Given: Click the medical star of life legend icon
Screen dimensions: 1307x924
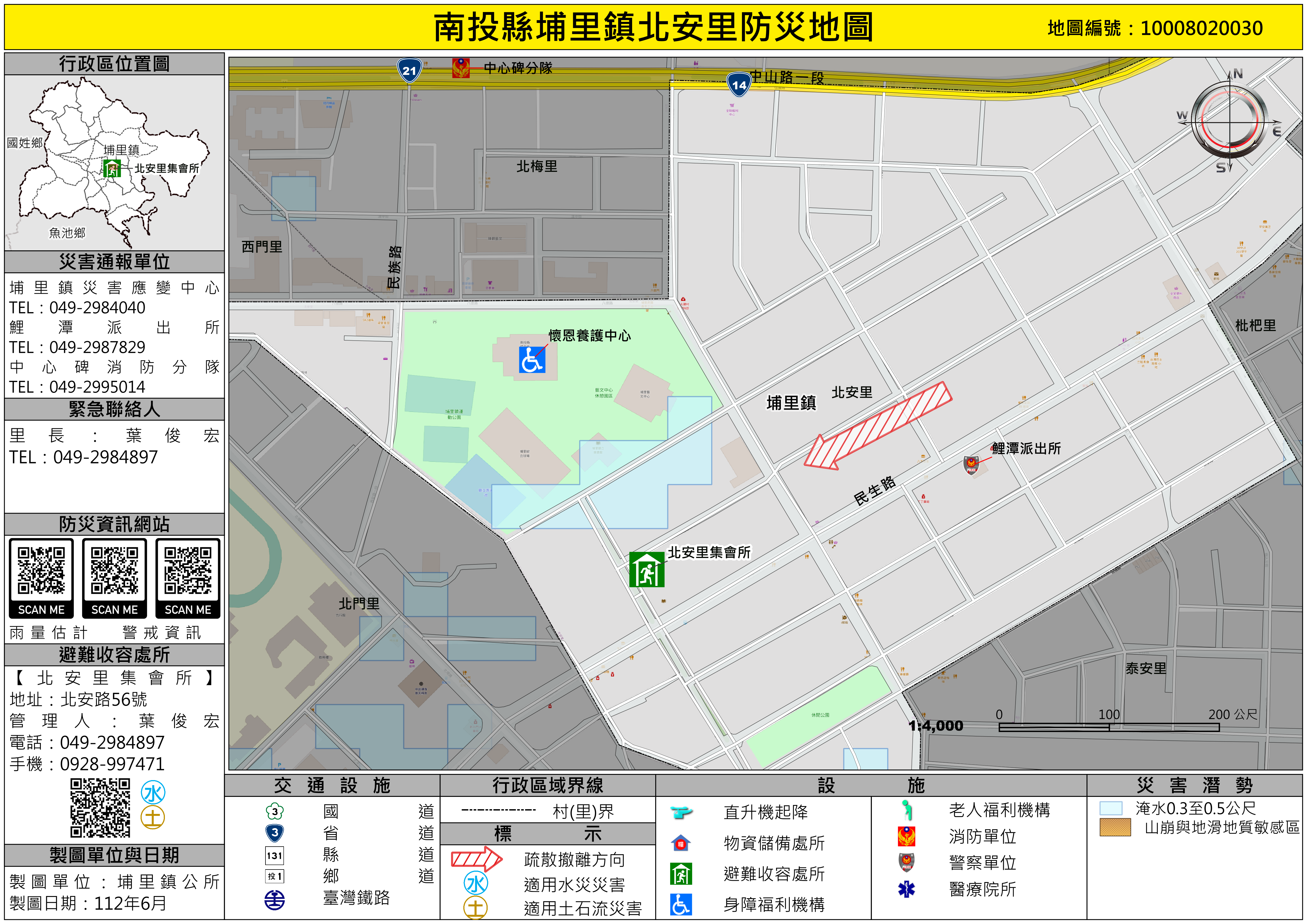Looking at the screenshot, I should pyautogui.click(x=906, y=889).
